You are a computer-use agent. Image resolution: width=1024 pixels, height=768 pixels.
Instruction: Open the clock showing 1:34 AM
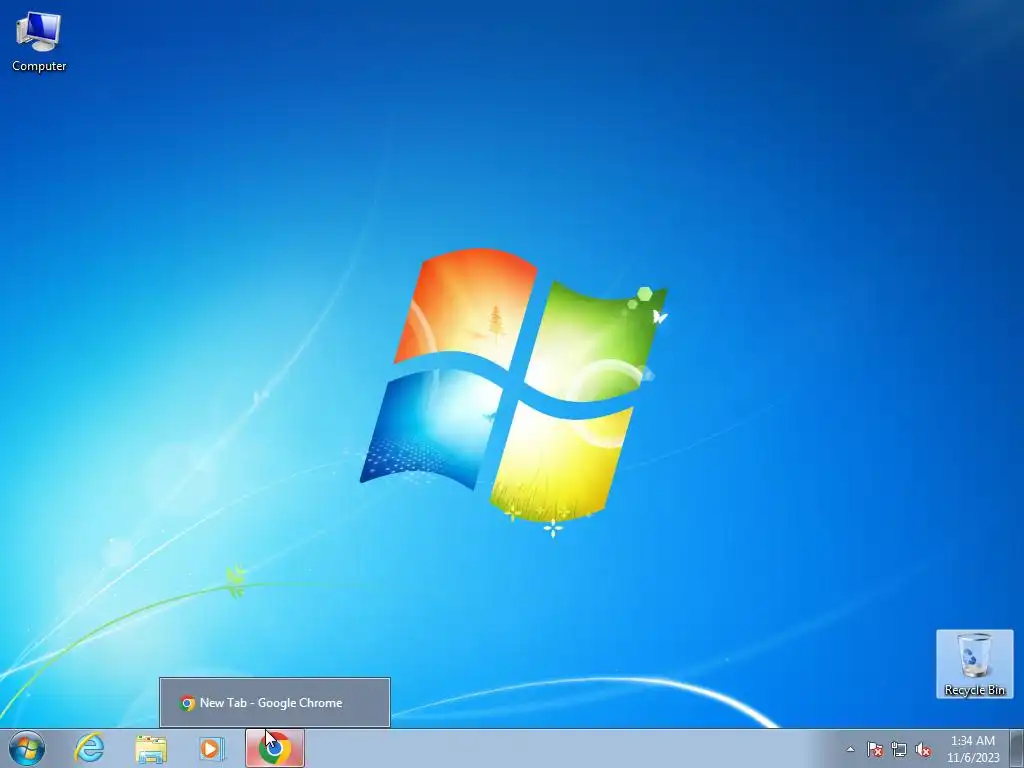(x=973, y=749)
